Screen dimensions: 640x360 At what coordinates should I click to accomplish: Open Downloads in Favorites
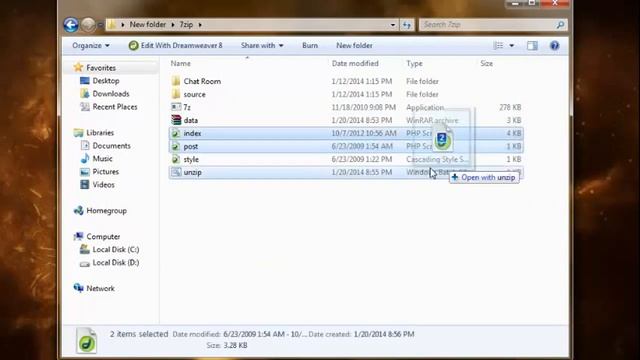[111, 94]
